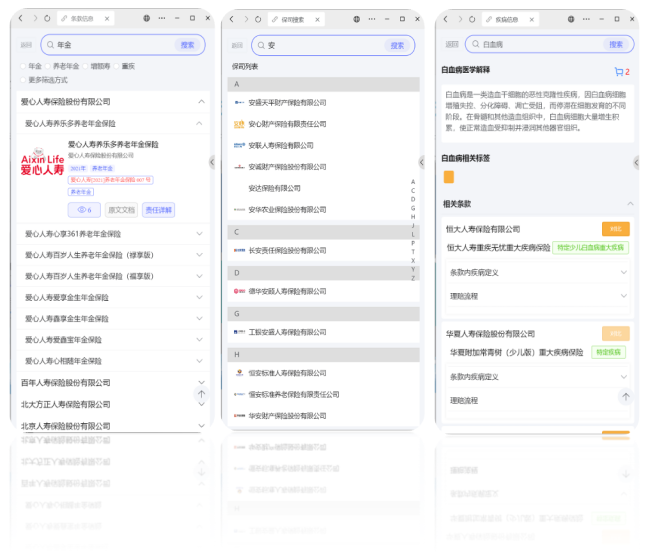
Task: Click the eye view count button showing 6
Action: pyautogui.click(x=84, y=210)
